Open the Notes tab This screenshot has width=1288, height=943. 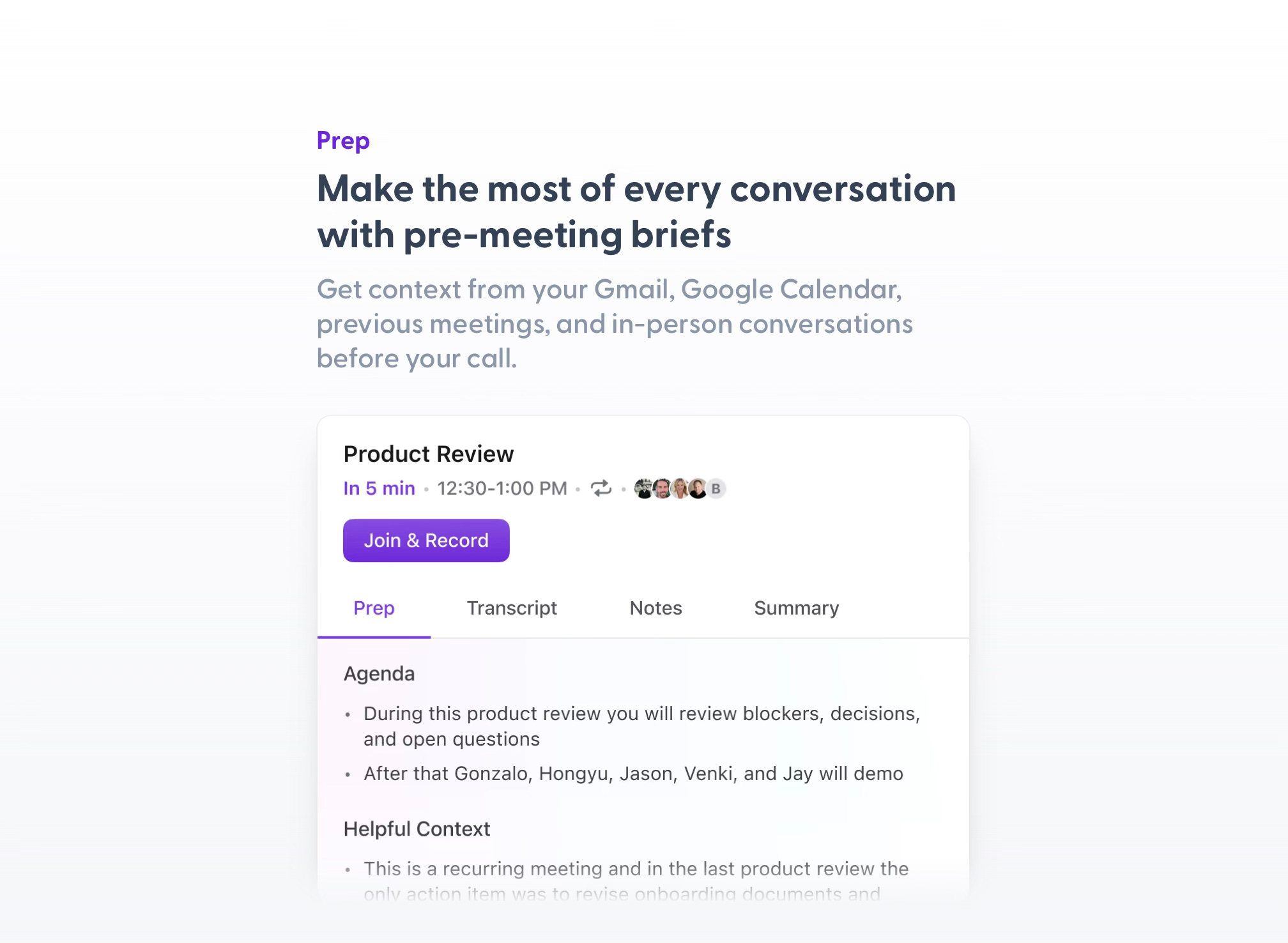655,608
